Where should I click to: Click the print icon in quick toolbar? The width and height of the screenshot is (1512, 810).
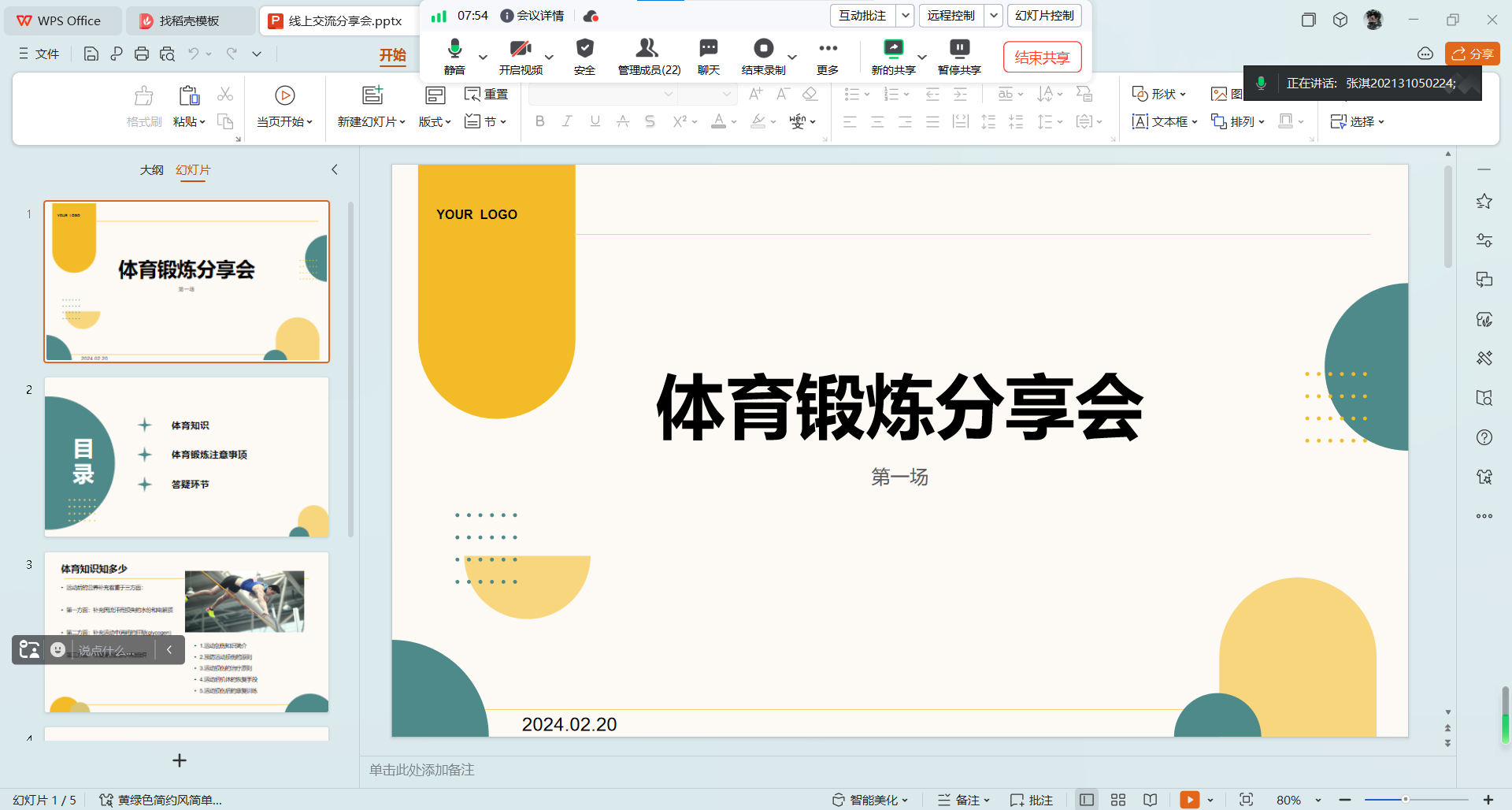(142, 54)
